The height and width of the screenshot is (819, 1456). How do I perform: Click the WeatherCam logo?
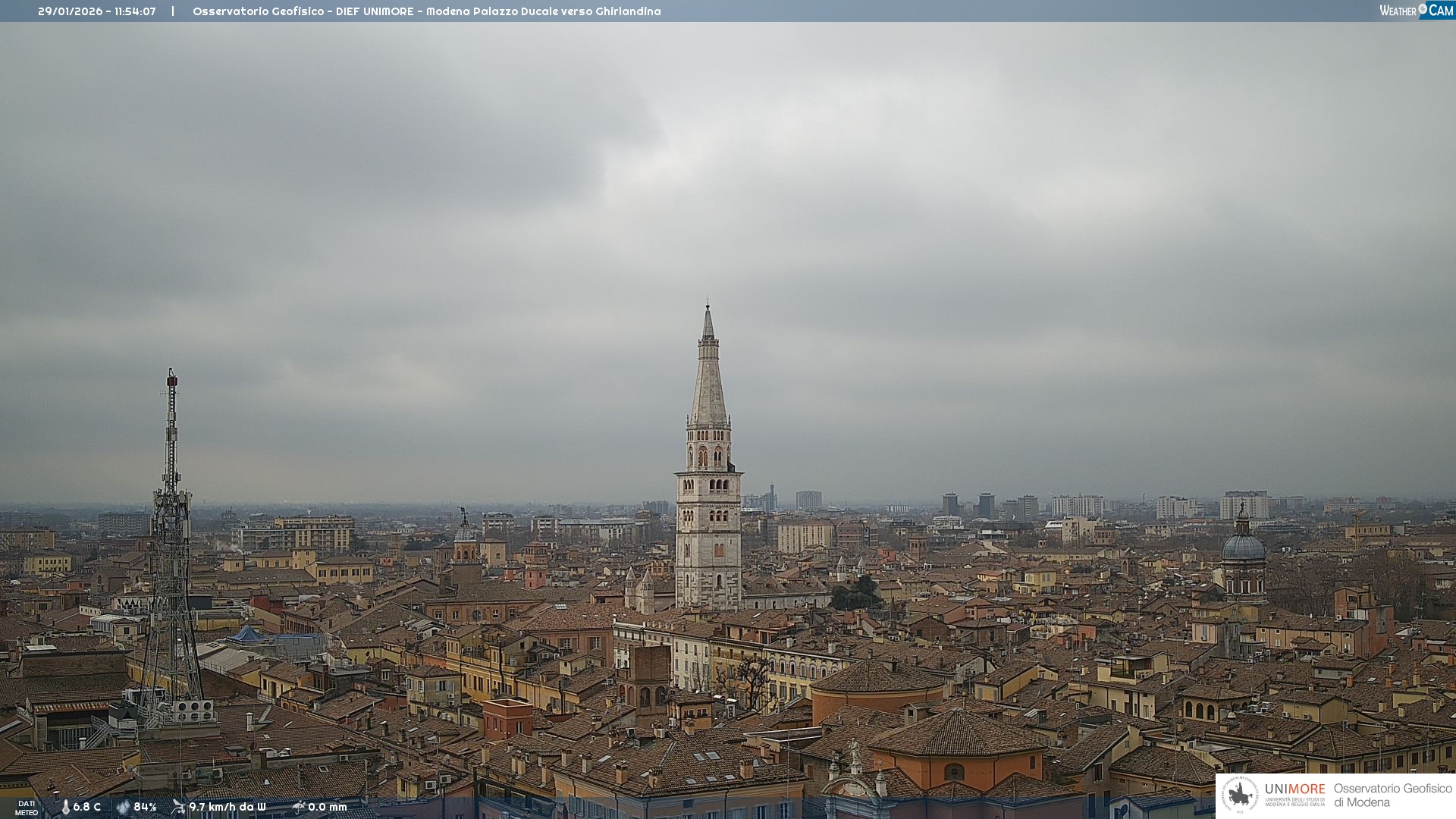(1416, 11)
